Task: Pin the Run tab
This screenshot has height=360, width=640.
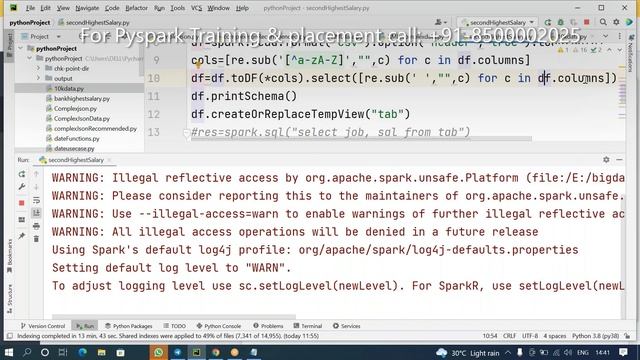Action: tap(22, 236)
